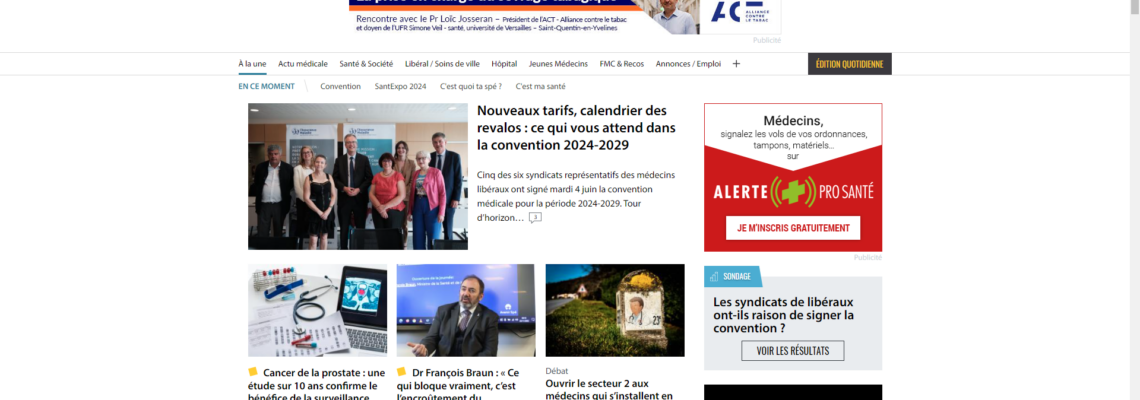Click the yellow tag beside Cancer de la prostate
The image size is (1140, 400).
[x=253, y=372]
